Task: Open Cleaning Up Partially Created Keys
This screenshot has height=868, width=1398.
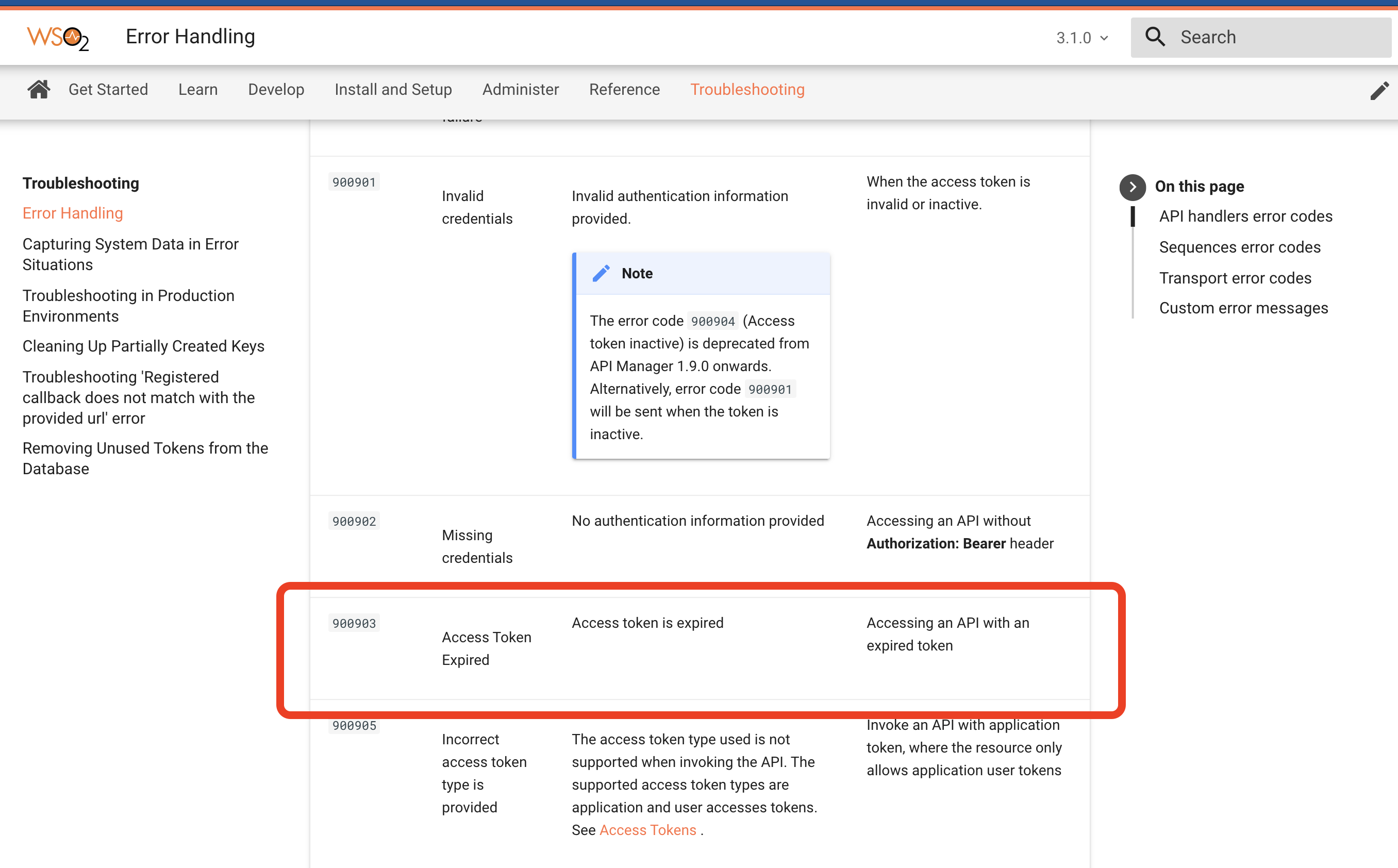Action: (x=143, y=346)
